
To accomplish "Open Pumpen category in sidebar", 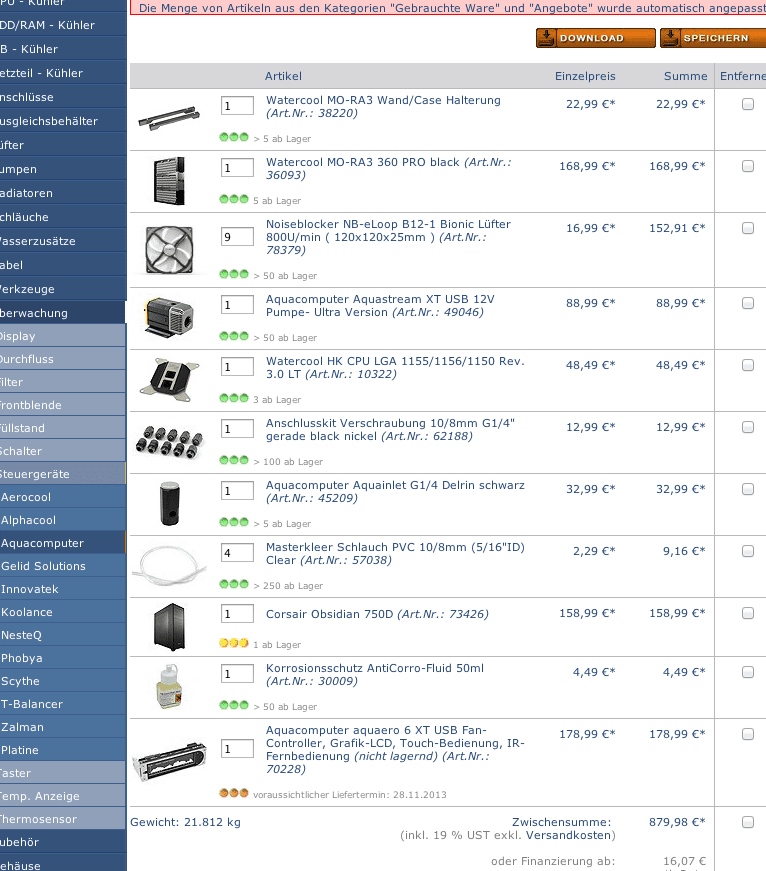I will pyautogui.click(x=63, y=169).
